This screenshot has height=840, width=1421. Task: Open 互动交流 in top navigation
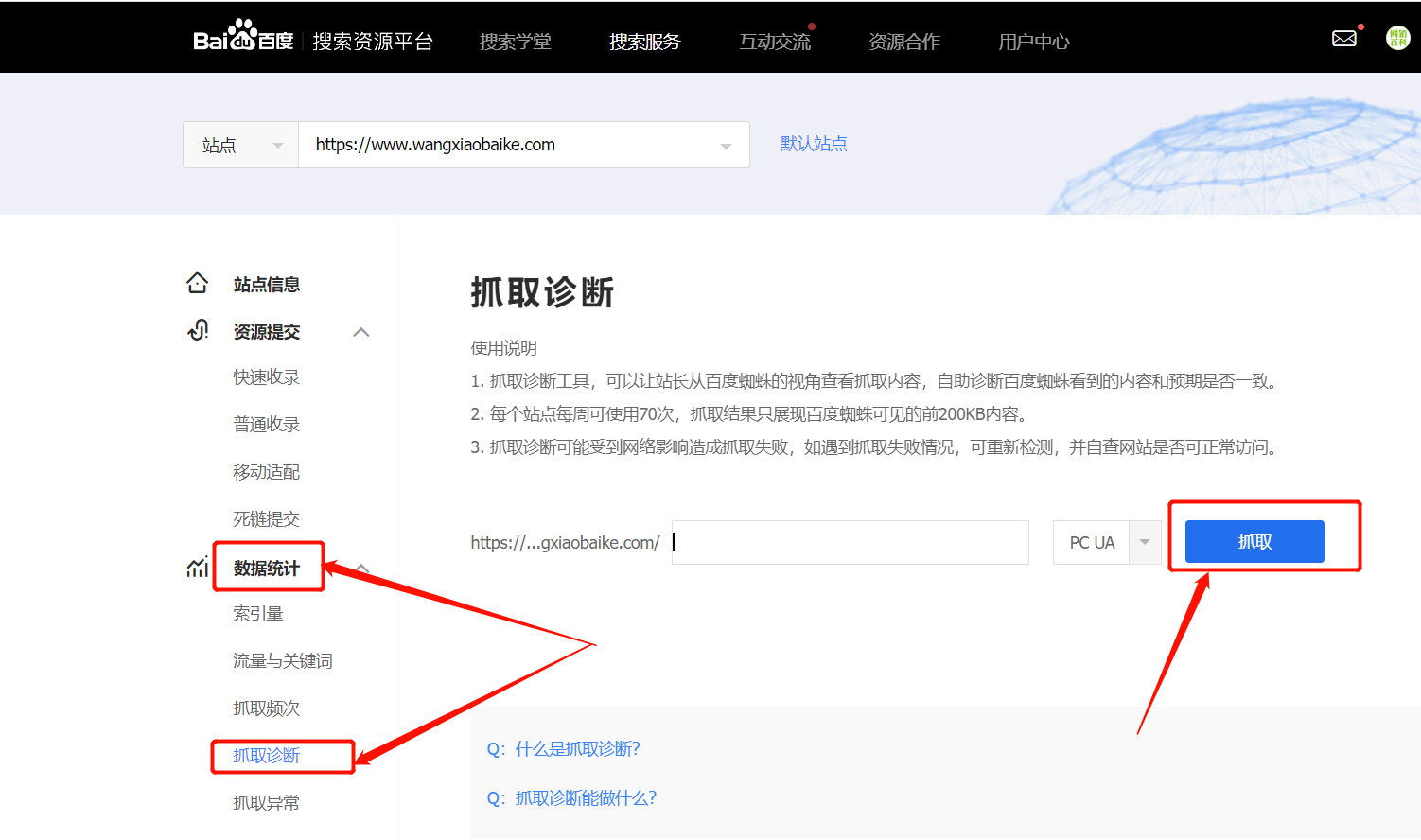(x=774, y=42)
